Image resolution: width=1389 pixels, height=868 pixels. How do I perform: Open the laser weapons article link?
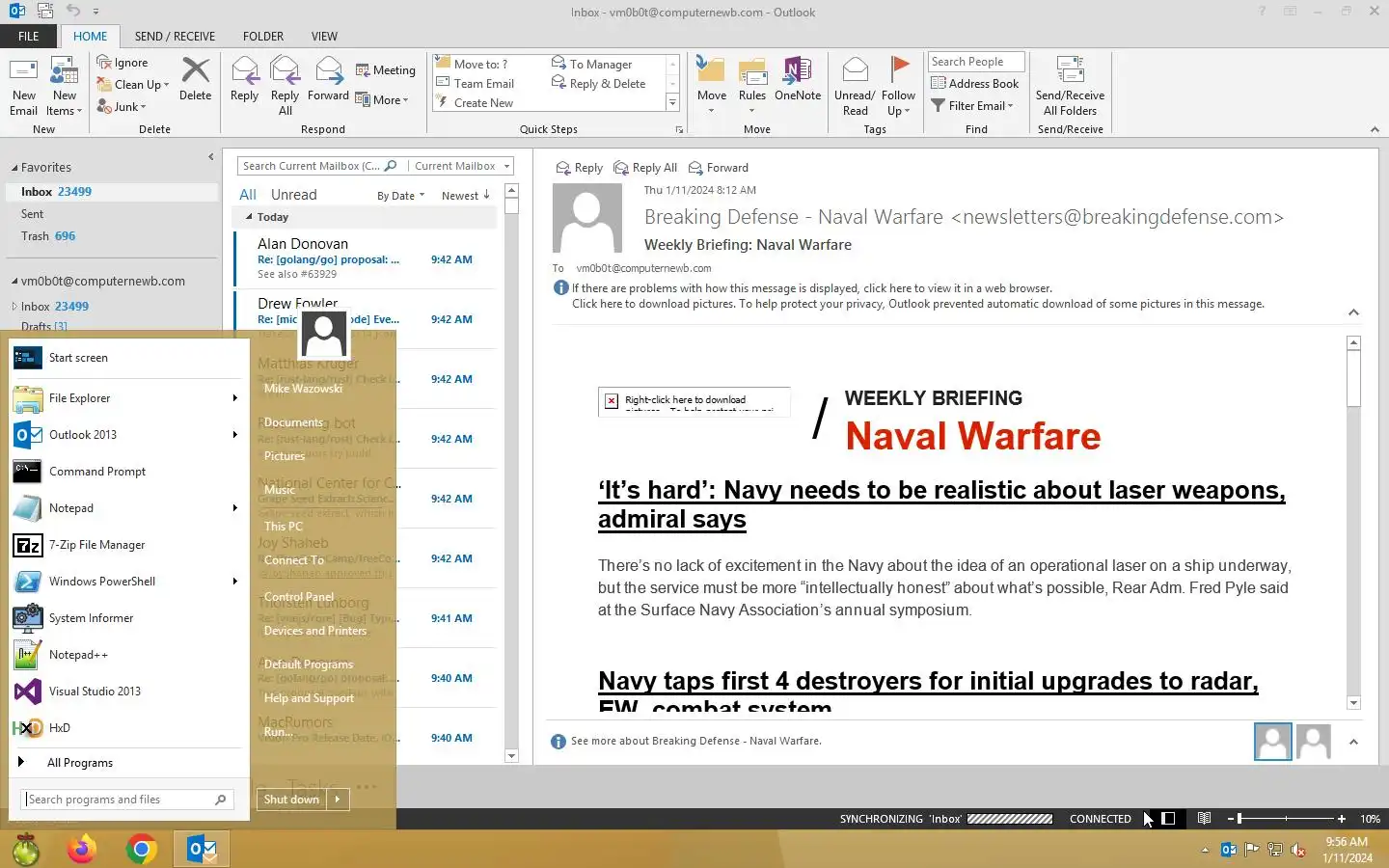(x=941, y=504)
